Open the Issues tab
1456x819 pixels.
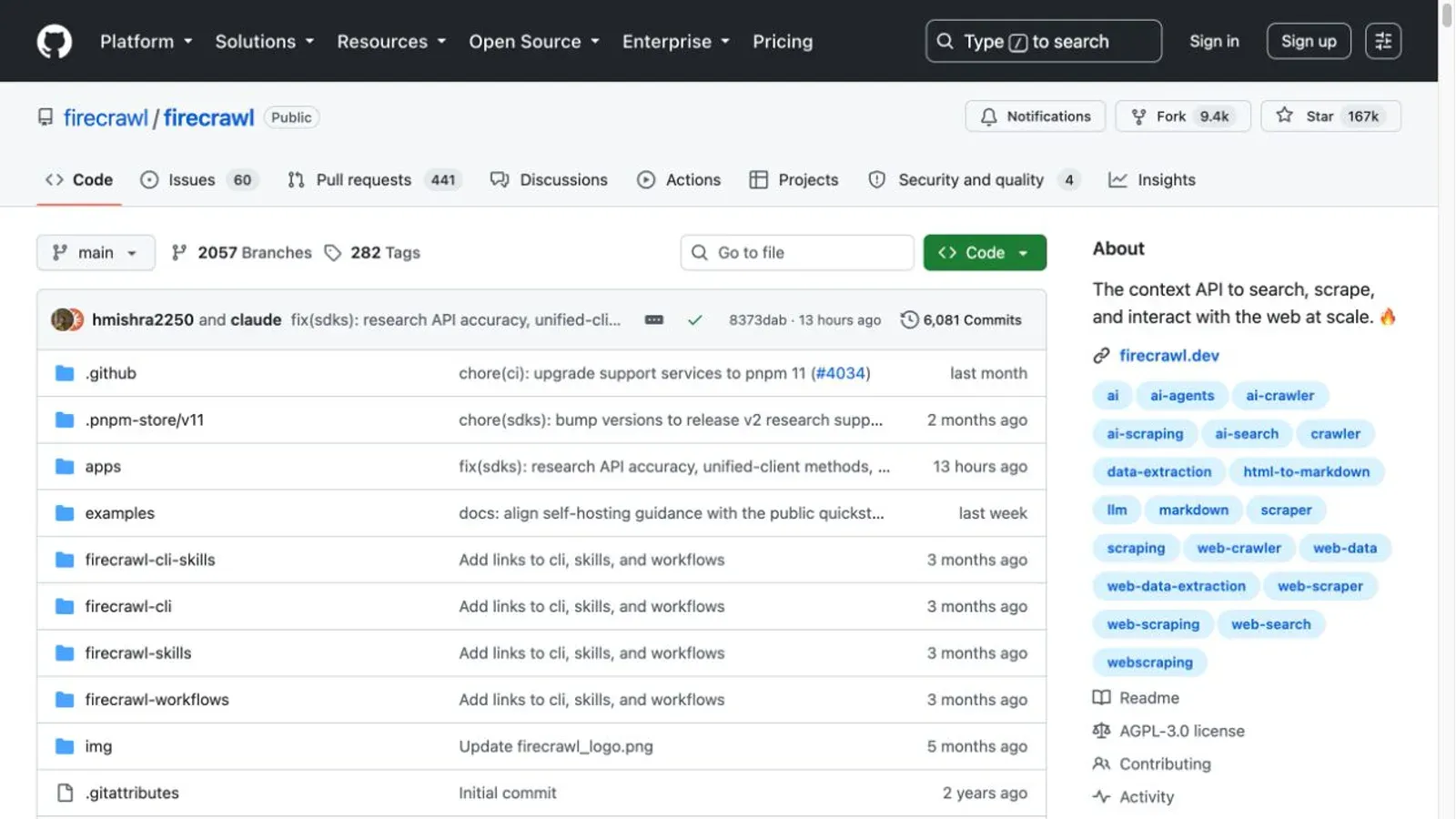click(199, 180)
